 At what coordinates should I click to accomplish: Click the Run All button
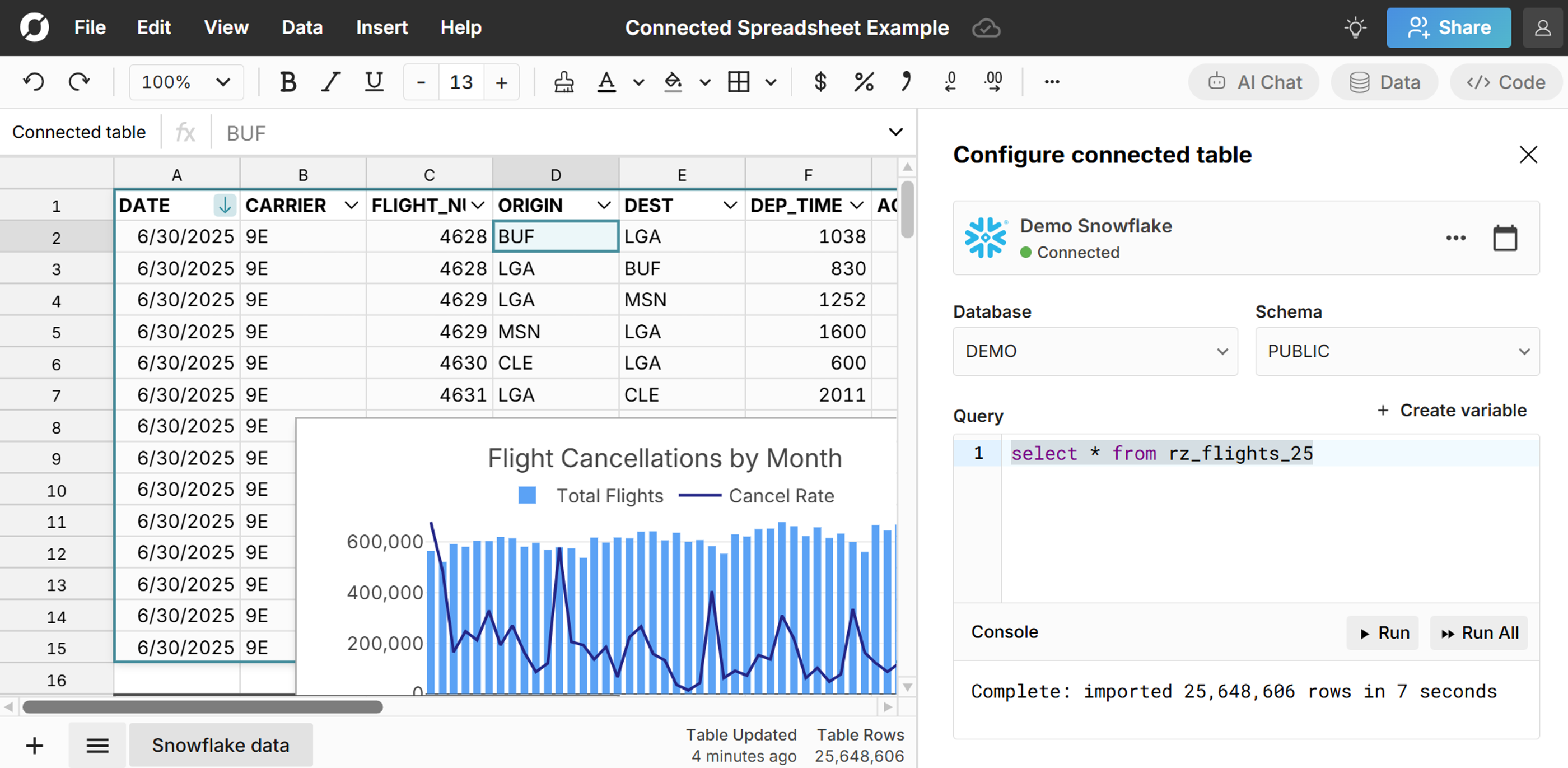[1479, 633]
